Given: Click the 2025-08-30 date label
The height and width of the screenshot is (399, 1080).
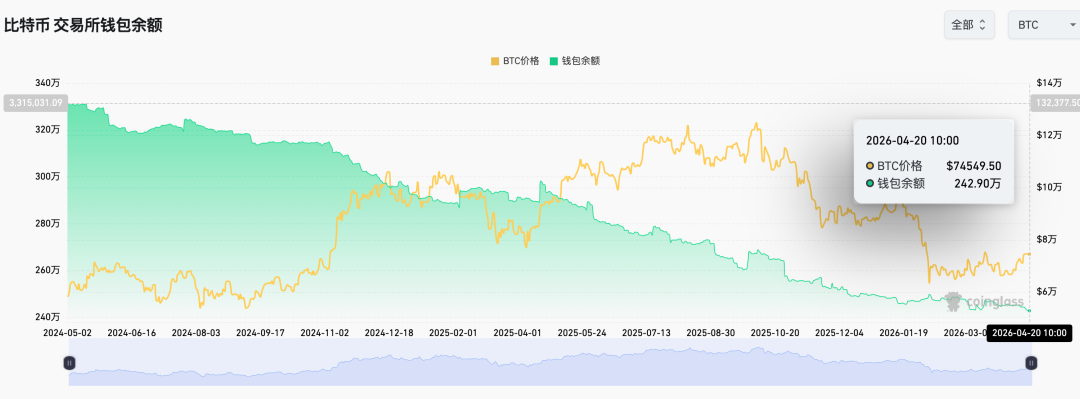Looking at the screenshot, I should [711, 332].
